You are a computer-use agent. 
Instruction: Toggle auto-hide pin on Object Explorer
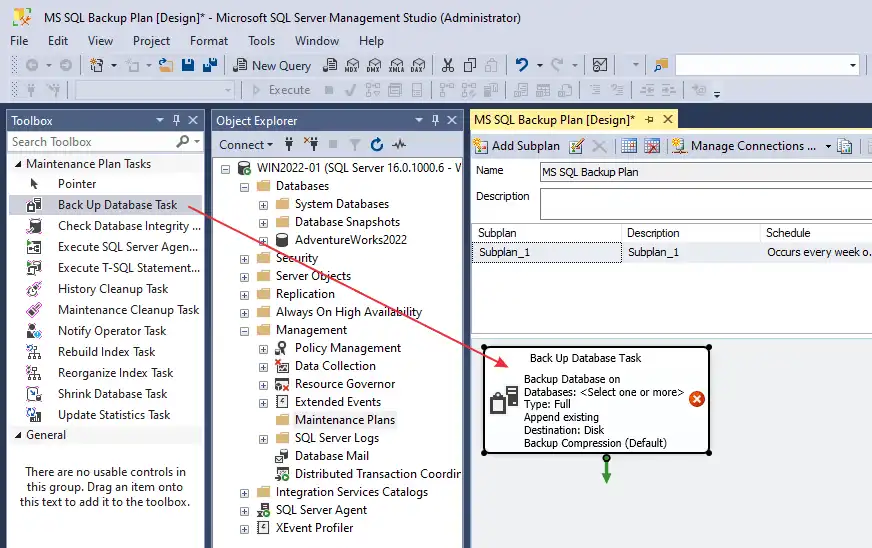(435, 120)
